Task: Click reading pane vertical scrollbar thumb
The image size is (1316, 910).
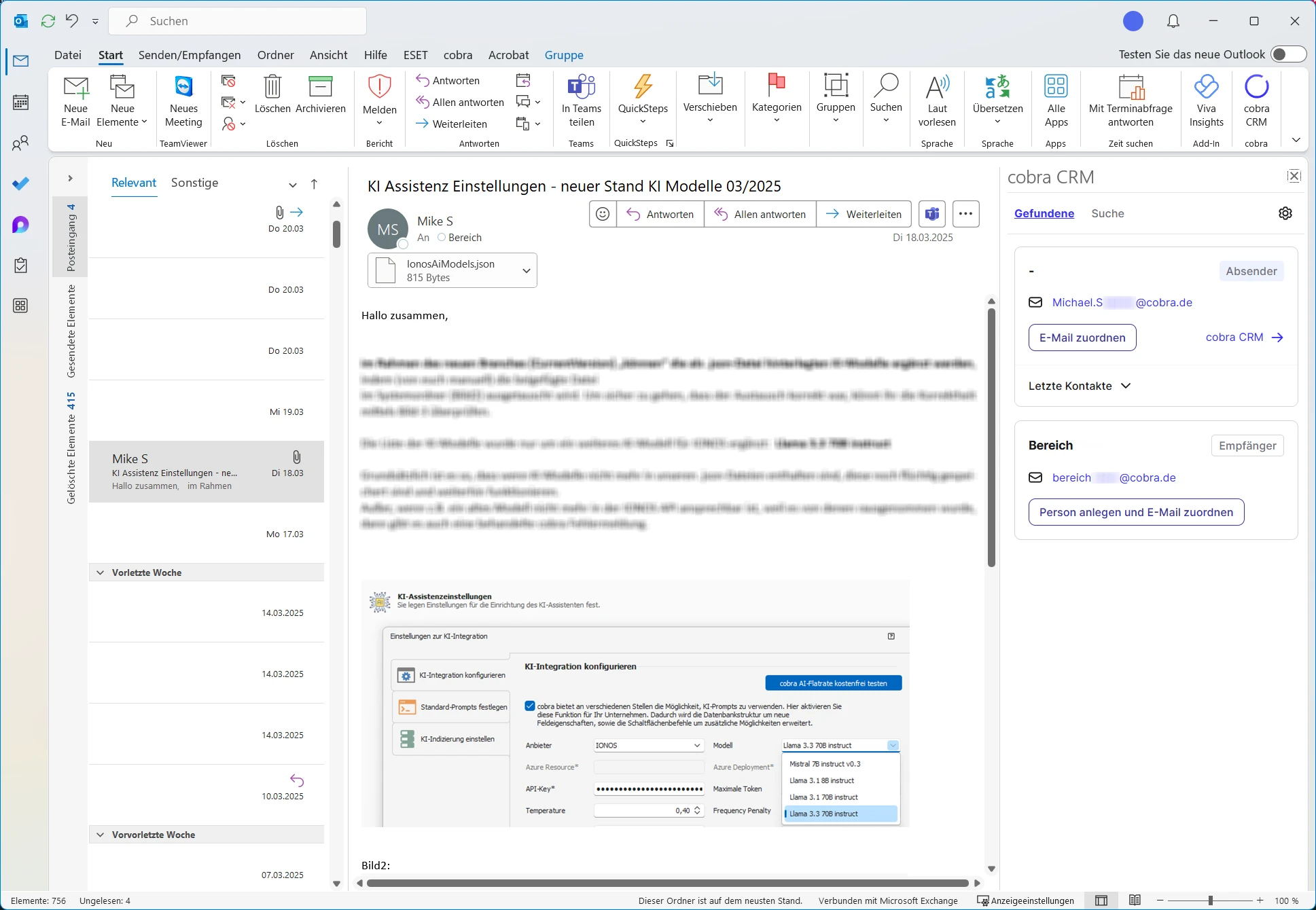Action: pyautogui.click(x=991, y=438)
